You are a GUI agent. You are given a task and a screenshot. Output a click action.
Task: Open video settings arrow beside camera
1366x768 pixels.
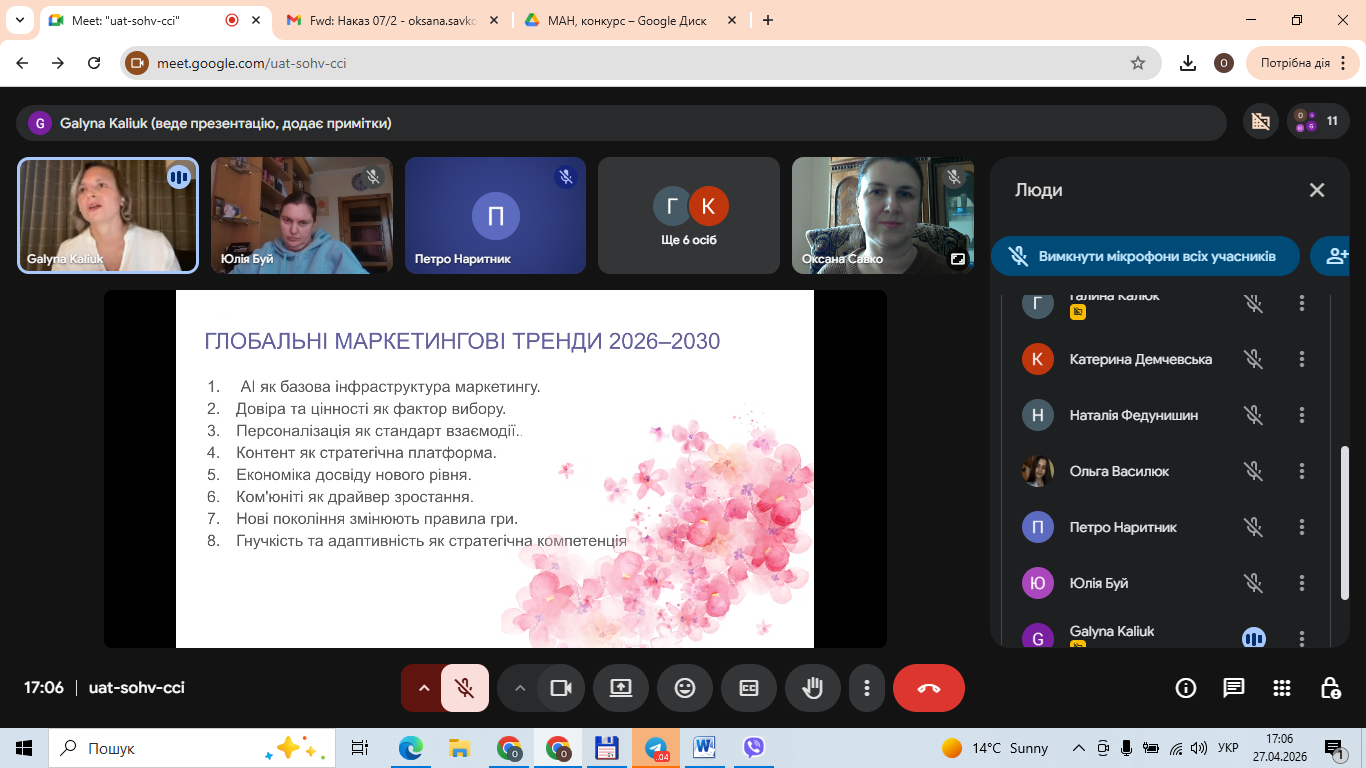[x=518, y=688]
